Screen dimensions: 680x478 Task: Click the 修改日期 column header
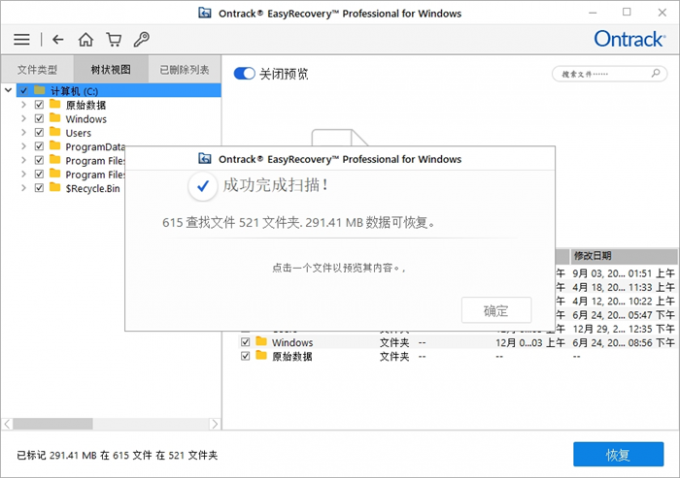point(624,255)
